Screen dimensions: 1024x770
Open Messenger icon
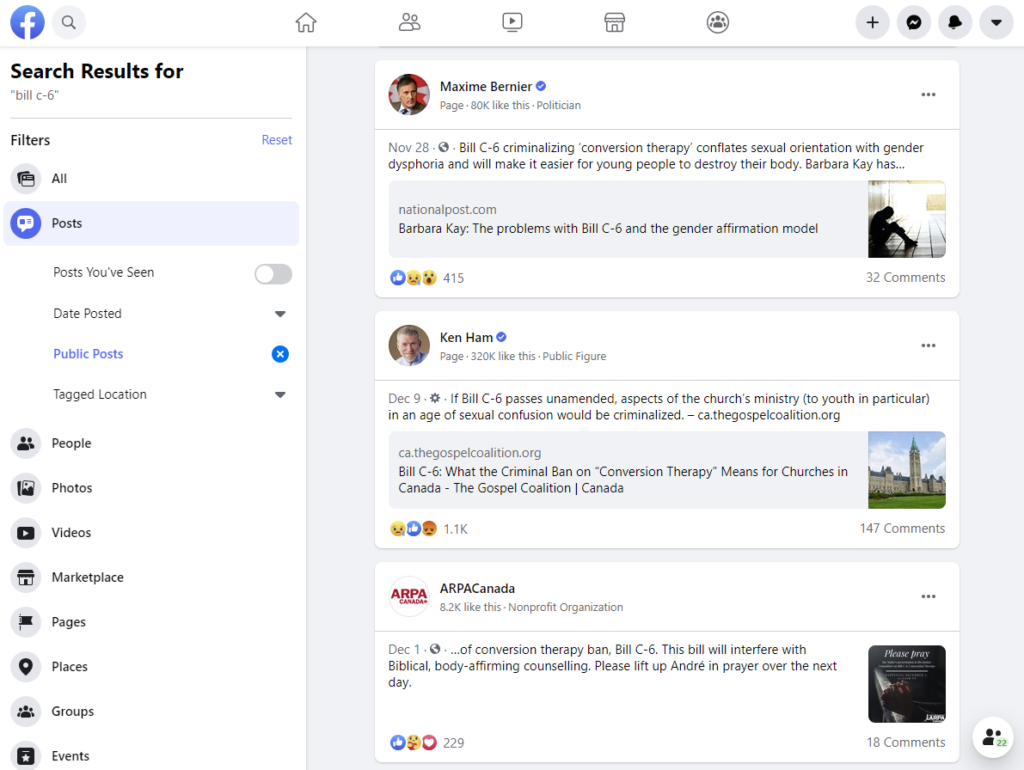click(914, 22)
